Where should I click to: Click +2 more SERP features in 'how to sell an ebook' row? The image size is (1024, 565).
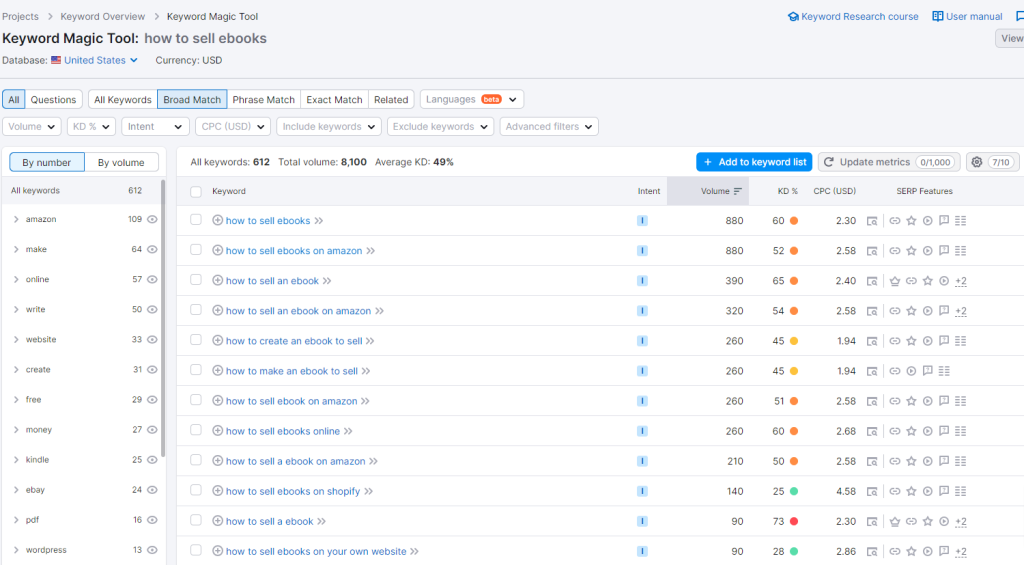(x=961, y=282)
